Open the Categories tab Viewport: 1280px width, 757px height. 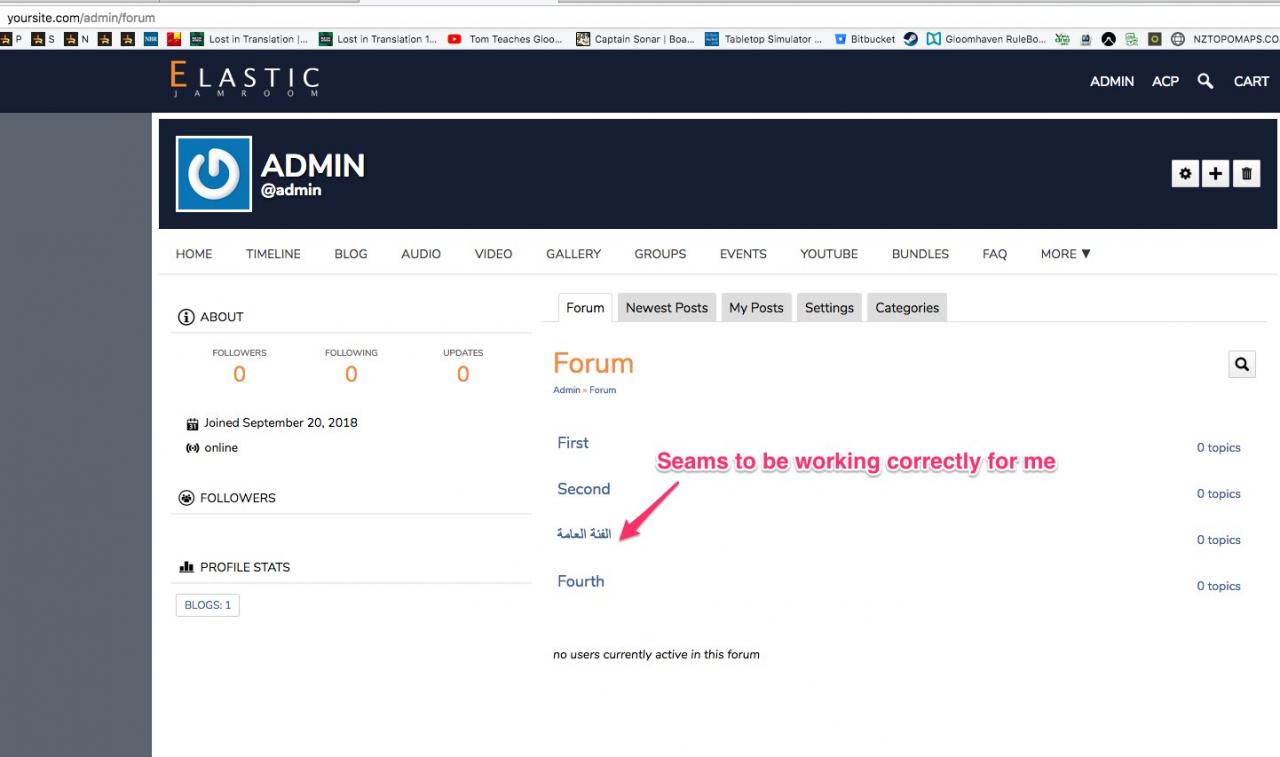pos(907,308)
